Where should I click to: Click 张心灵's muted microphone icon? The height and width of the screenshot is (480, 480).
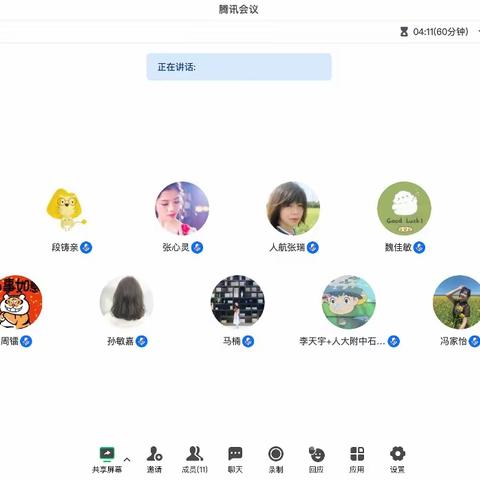[x=197, y=248]
